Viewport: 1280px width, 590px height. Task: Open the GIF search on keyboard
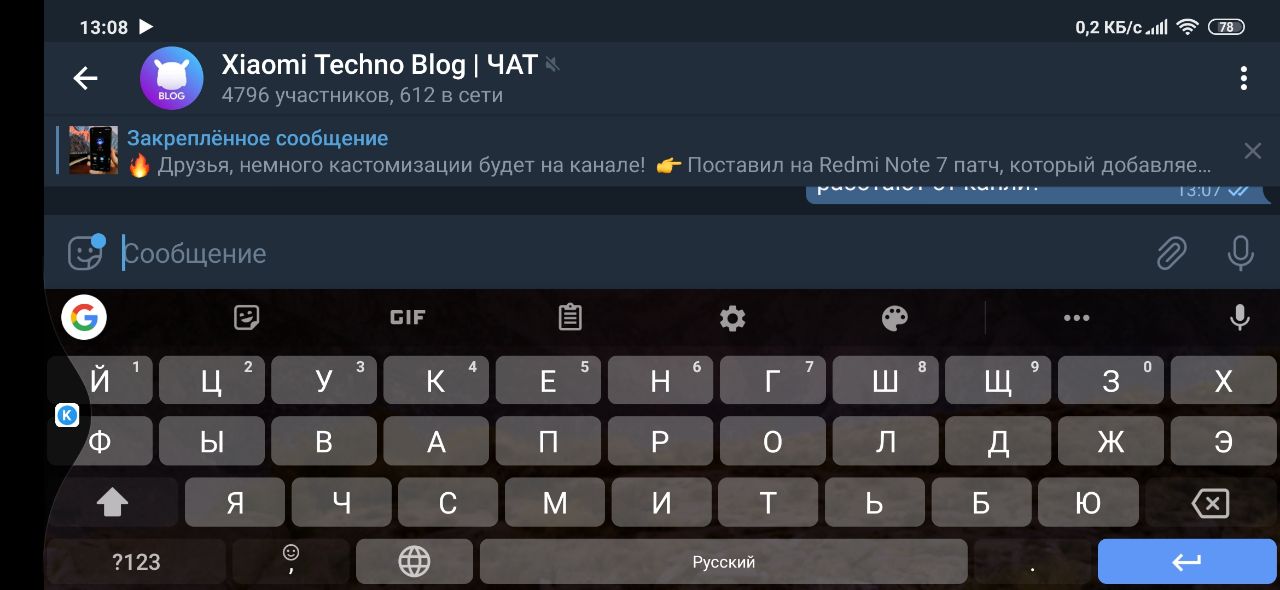pos(408,318)
